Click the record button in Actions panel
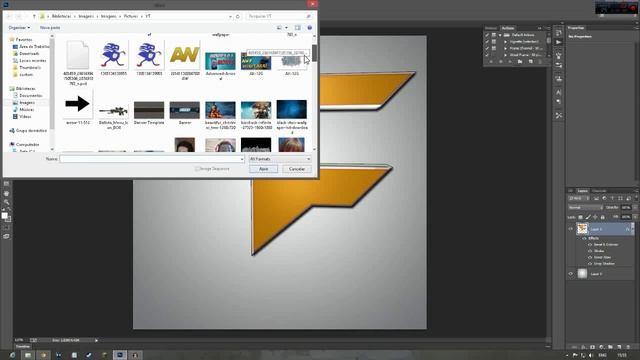This screenshot has height=360, width=640. click(x=501, y=62)
